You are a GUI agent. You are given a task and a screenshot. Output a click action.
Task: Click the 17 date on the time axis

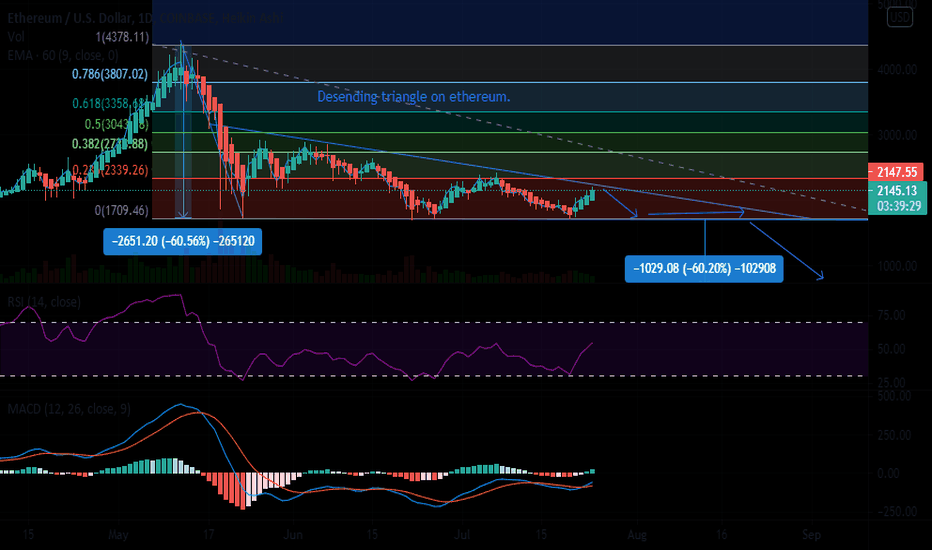click(208, 535)
